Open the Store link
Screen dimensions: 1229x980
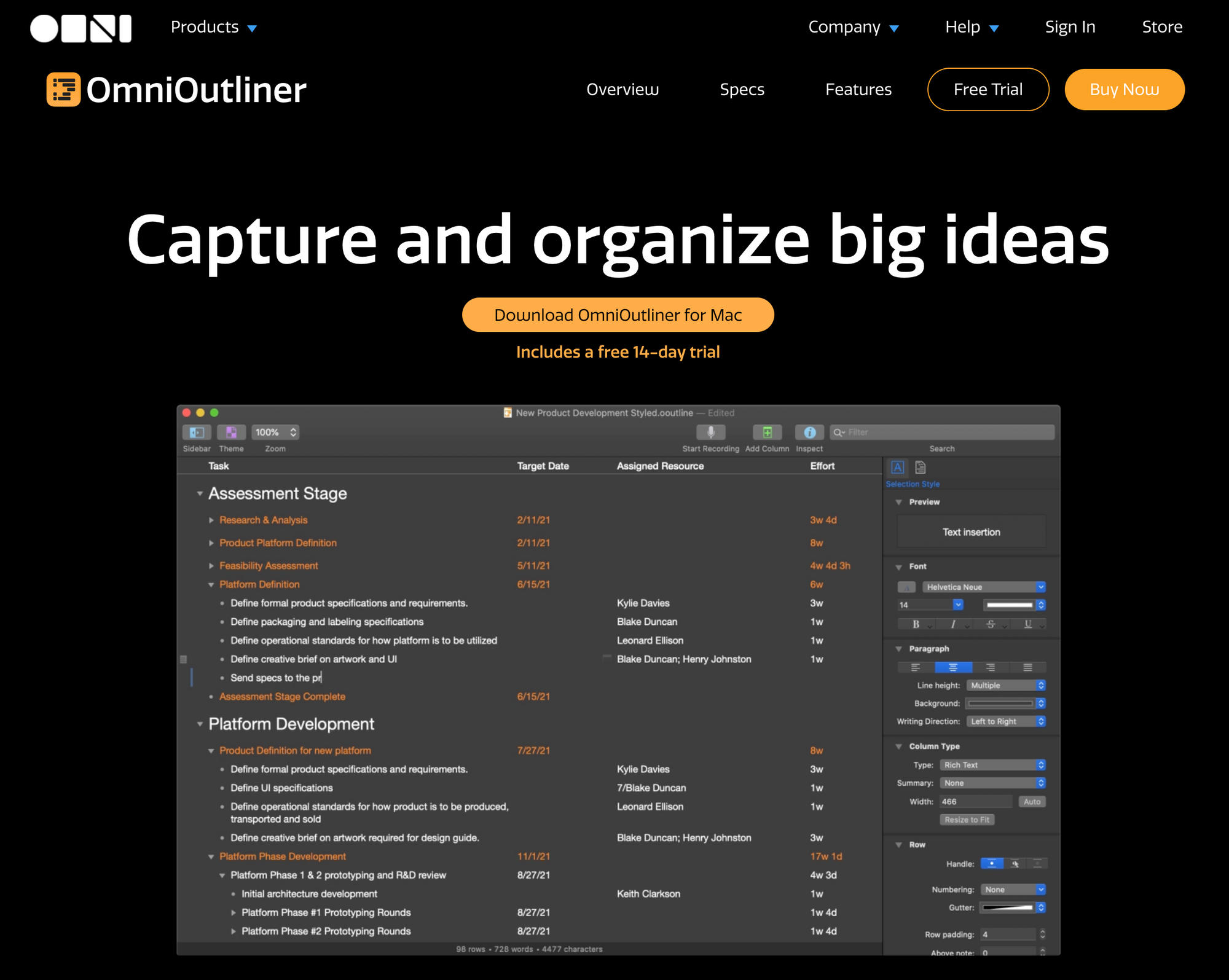click(1162, 27)
